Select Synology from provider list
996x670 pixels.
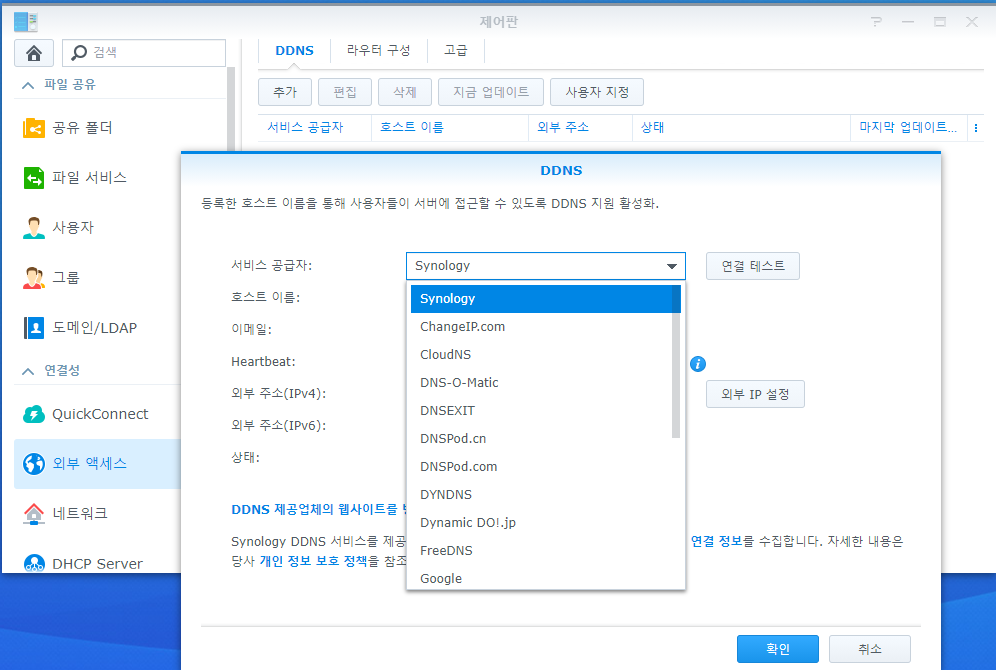coord(545,298)
